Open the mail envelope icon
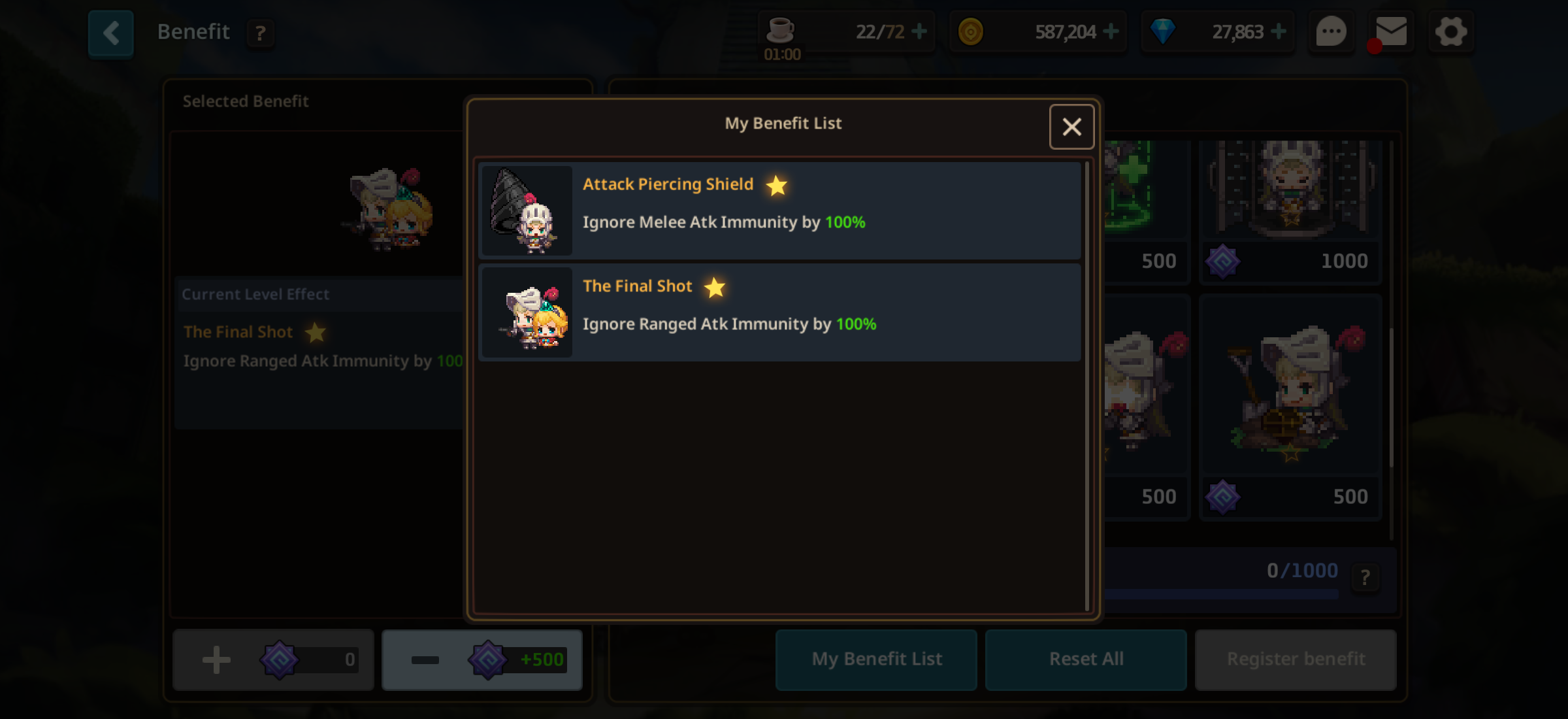1568x719 pixels. point(1391,31)
